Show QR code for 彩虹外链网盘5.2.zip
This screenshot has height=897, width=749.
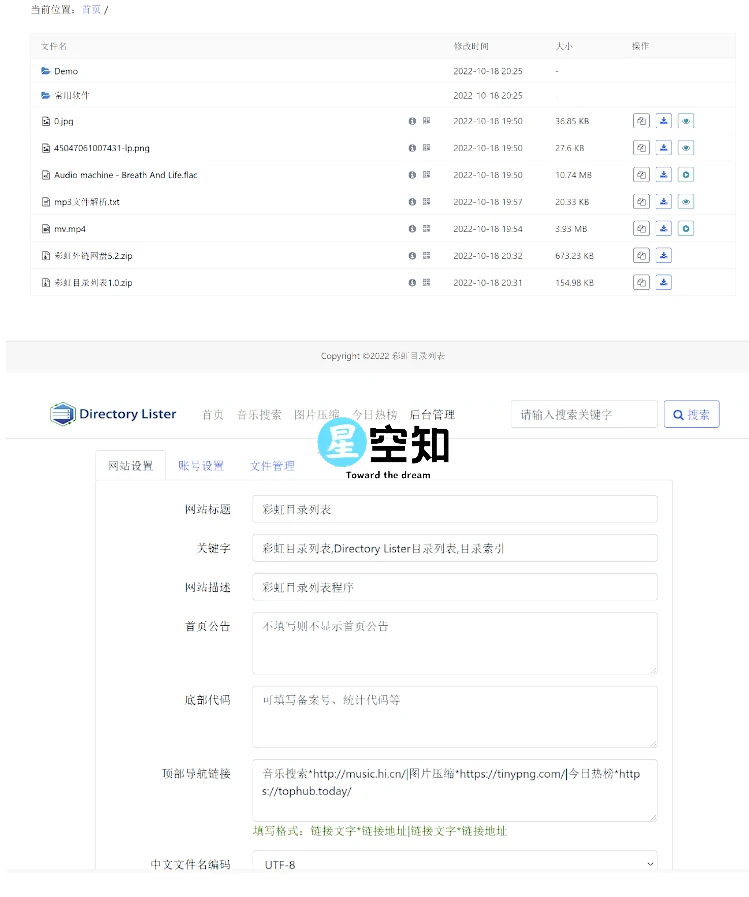426,255
